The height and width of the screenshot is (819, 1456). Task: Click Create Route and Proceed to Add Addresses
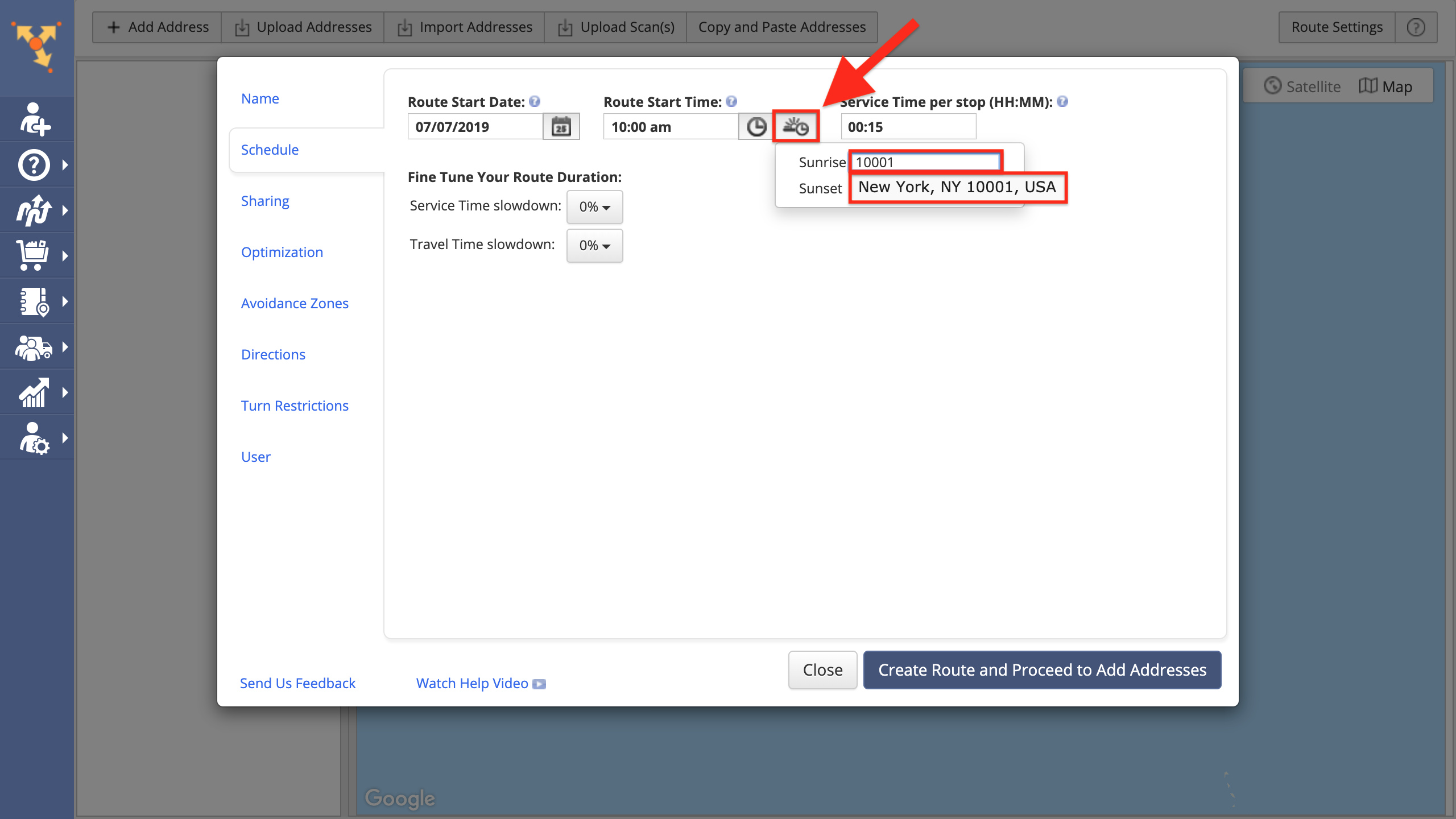[1041, 670]
